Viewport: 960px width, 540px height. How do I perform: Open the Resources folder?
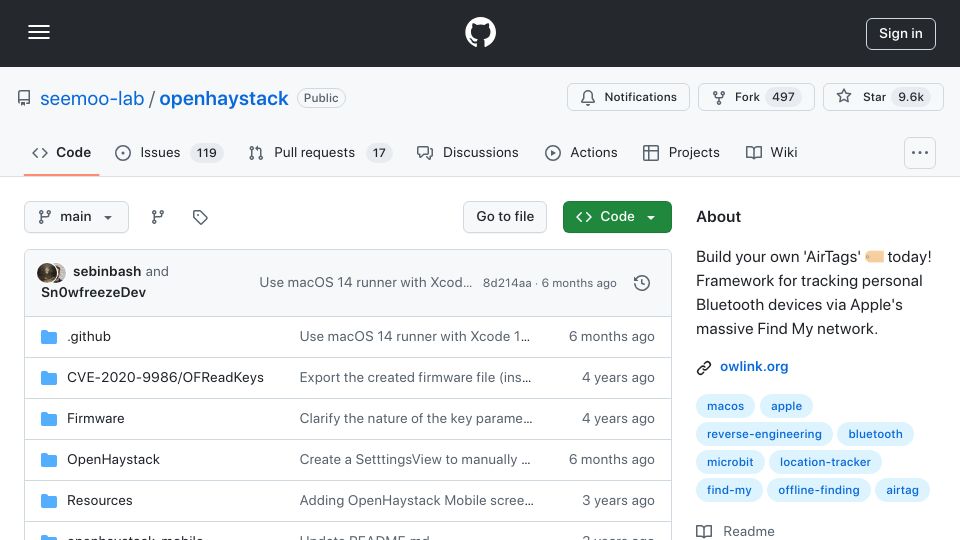[100, 501]
